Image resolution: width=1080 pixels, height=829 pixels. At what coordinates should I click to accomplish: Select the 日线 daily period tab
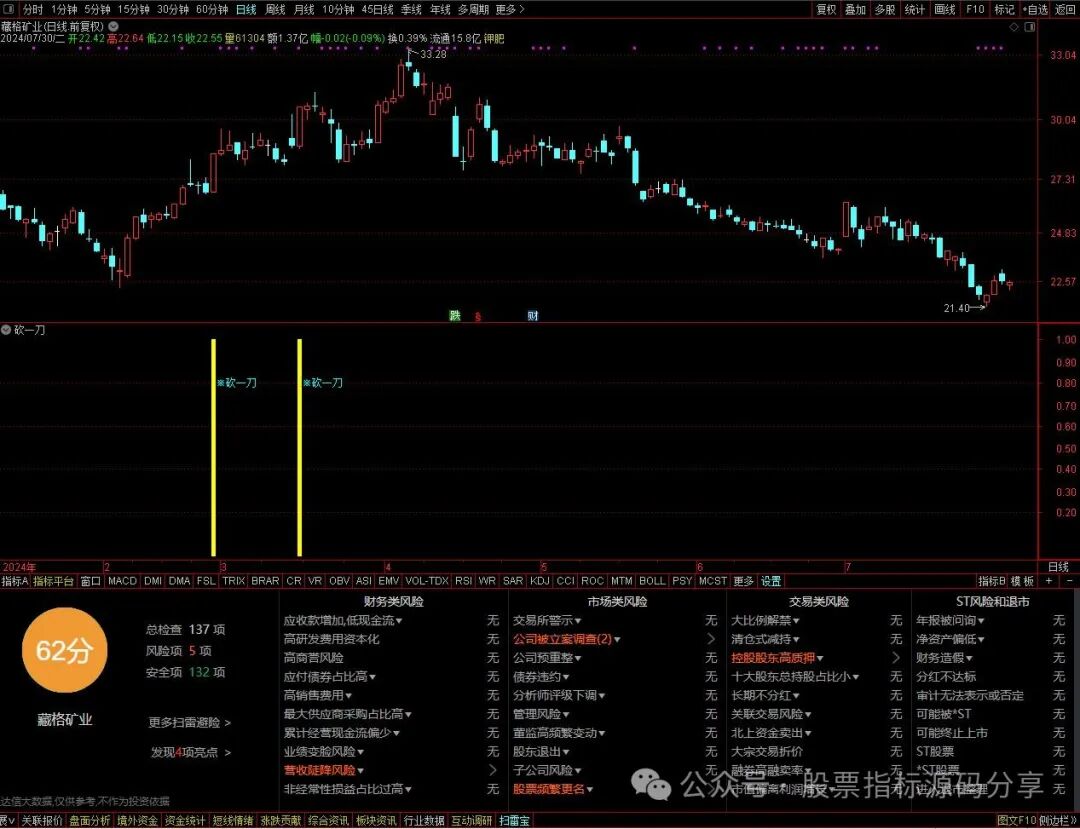246,10
